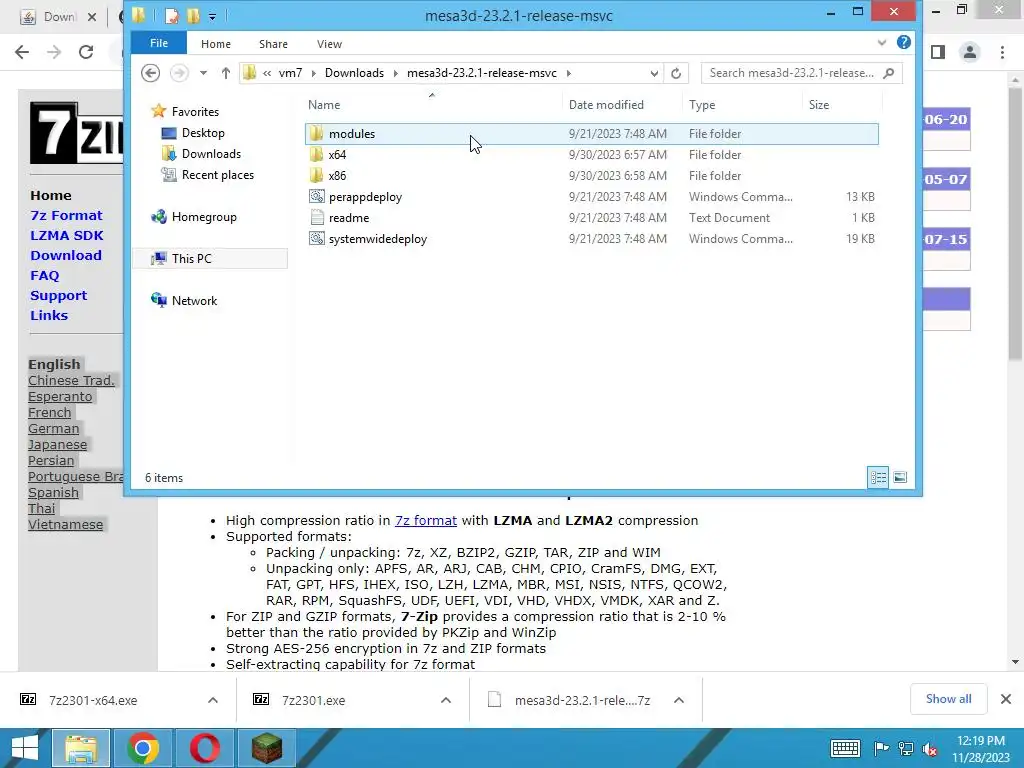Click Show all downloads button
1024x768 pixels.
click(948, 699)
